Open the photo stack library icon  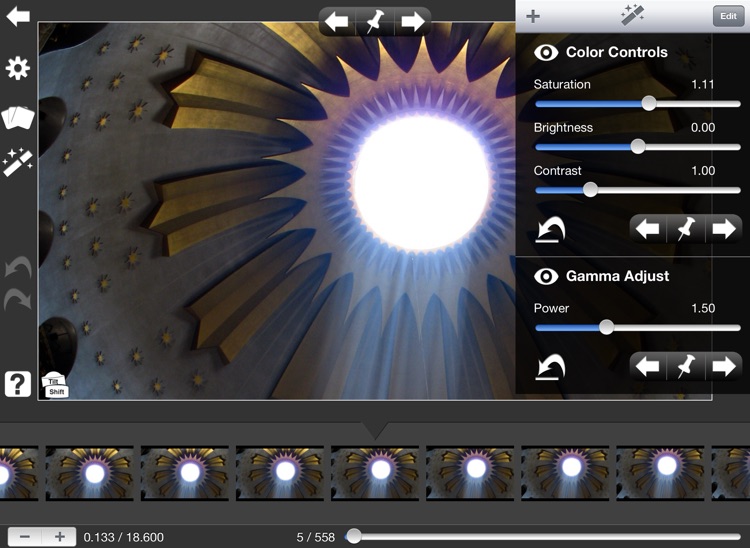(x=18, y=117)
